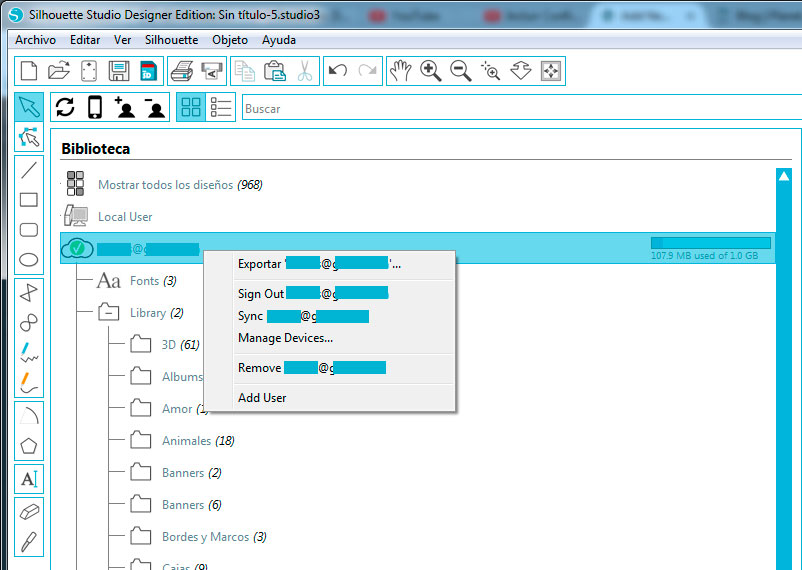This screenshot has width=802, height=570.
Task: Open the Objeto menu
Action: tap(230, 40)
